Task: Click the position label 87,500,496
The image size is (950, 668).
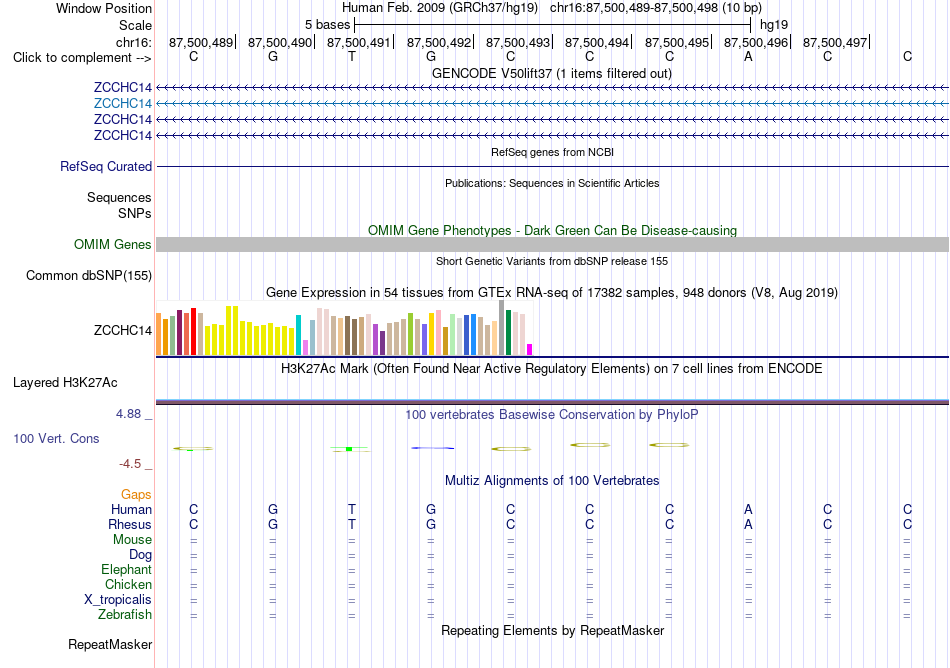Action: [x=756, y=42]
